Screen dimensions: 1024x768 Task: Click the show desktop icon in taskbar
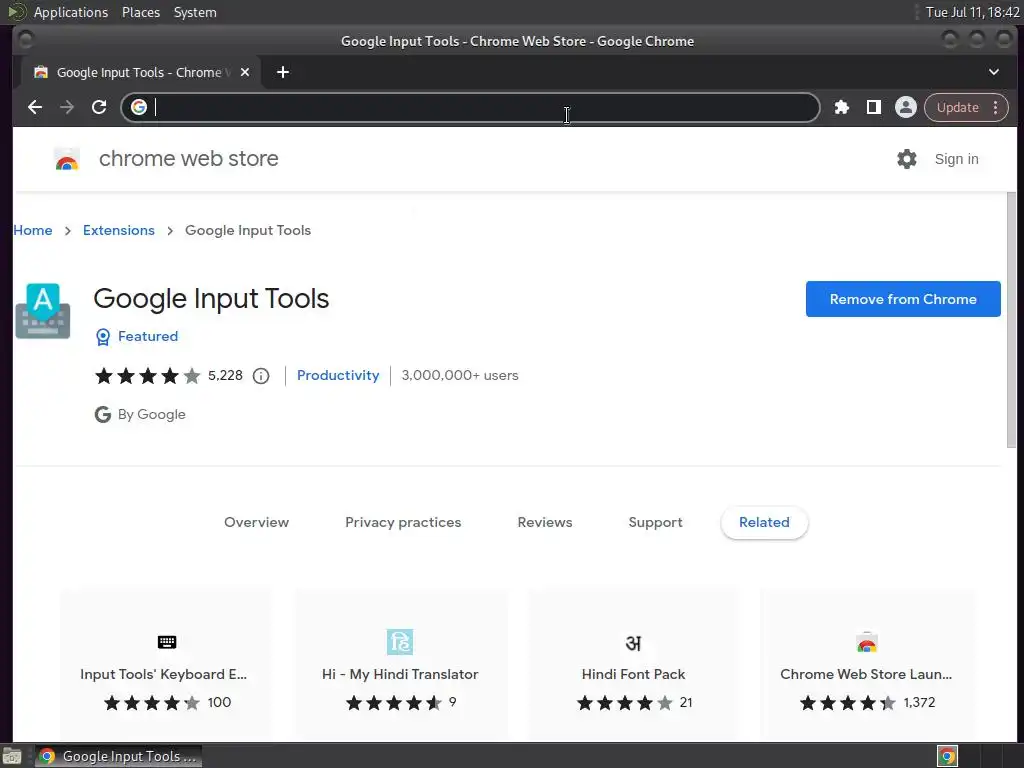tap(11, 756)
